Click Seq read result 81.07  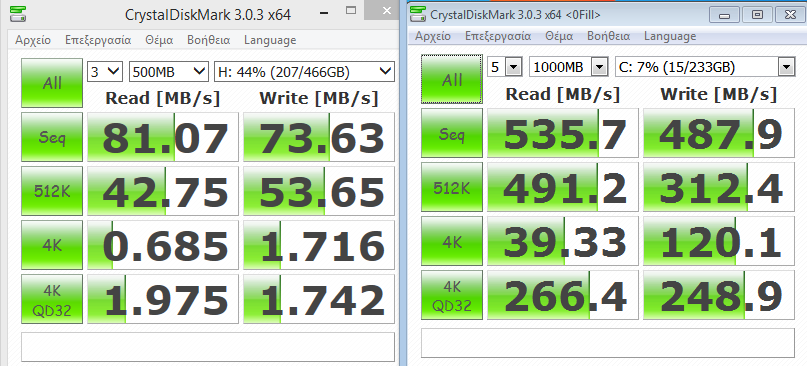(163, 137)
